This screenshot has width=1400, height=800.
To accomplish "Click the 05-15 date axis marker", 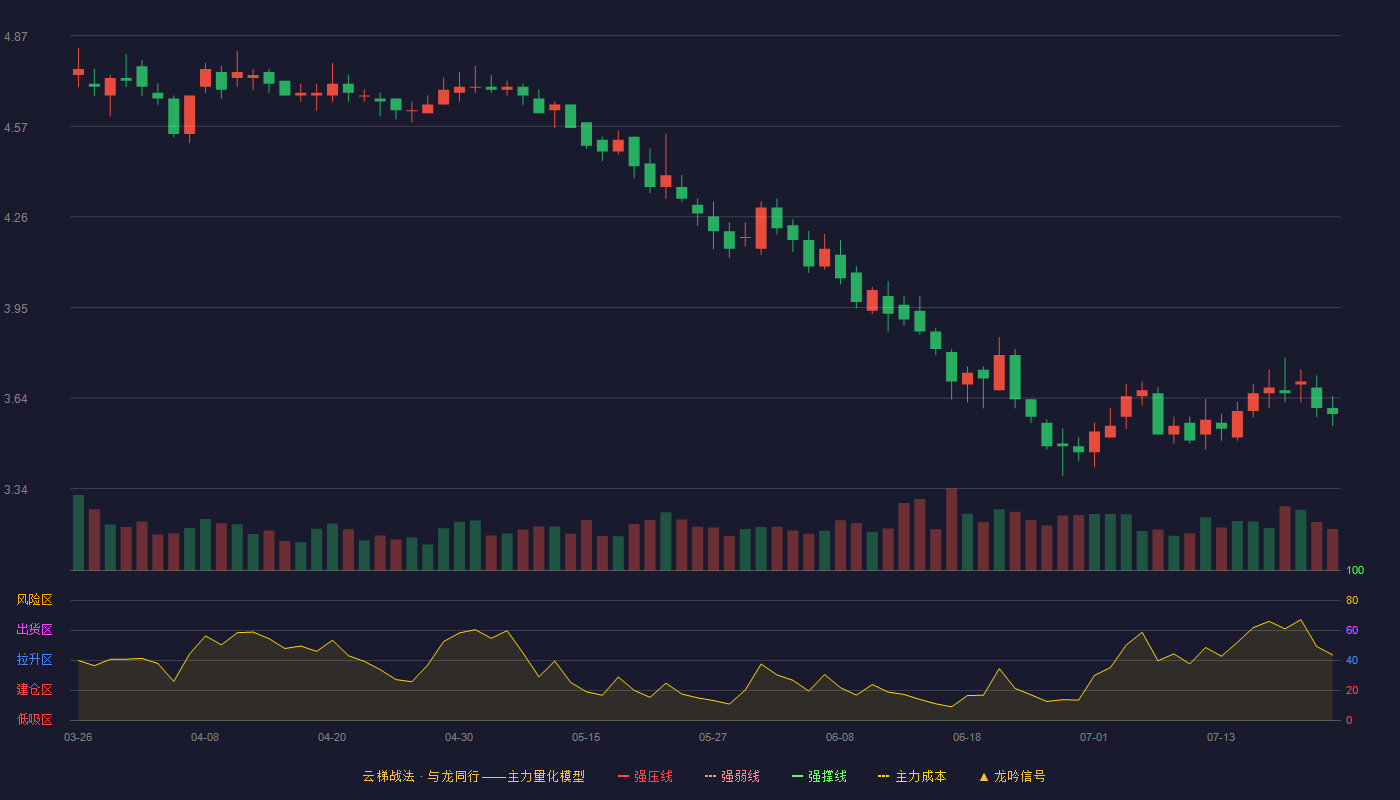I will [586, 737].
